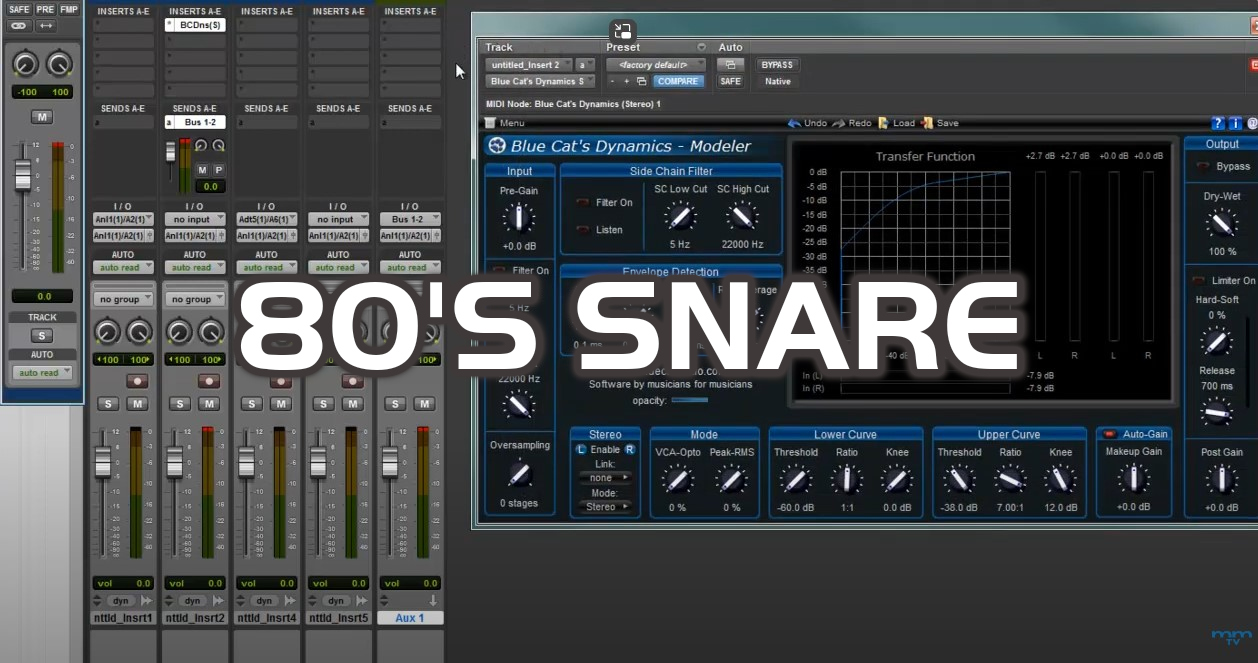Viewport: 1258px width, 663px height.
Task: Click the Blue Cat logo icon
Action: [497, 146]
